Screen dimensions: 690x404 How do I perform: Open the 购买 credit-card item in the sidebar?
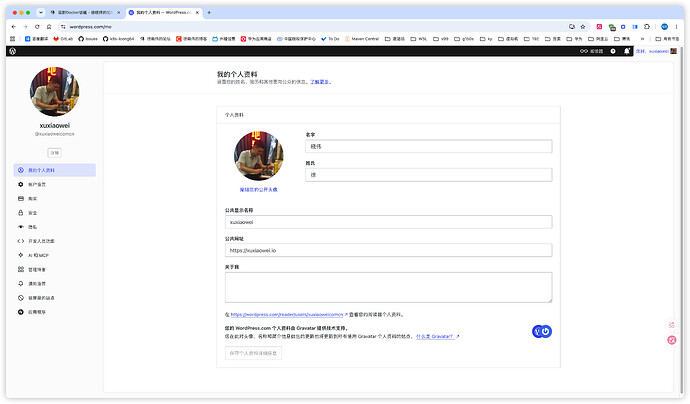click(x=55, y=198)
